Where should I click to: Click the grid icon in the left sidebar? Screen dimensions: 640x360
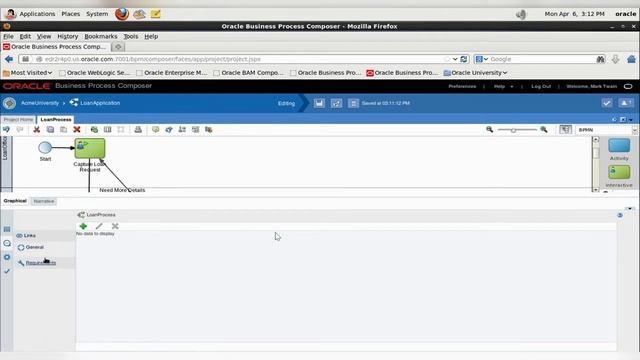[x=7, y=229]
